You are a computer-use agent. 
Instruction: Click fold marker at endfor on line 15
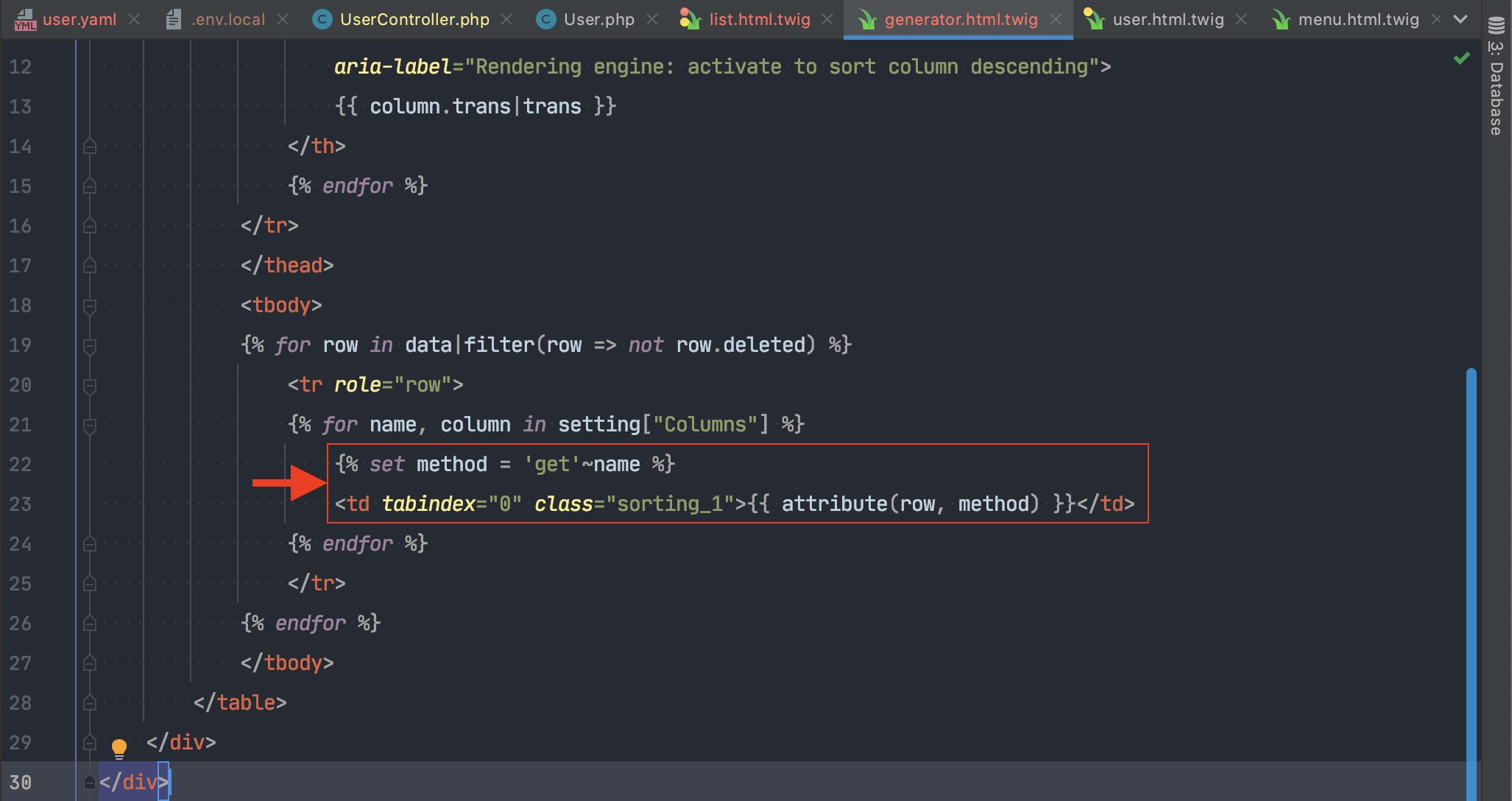coord(90,186)
